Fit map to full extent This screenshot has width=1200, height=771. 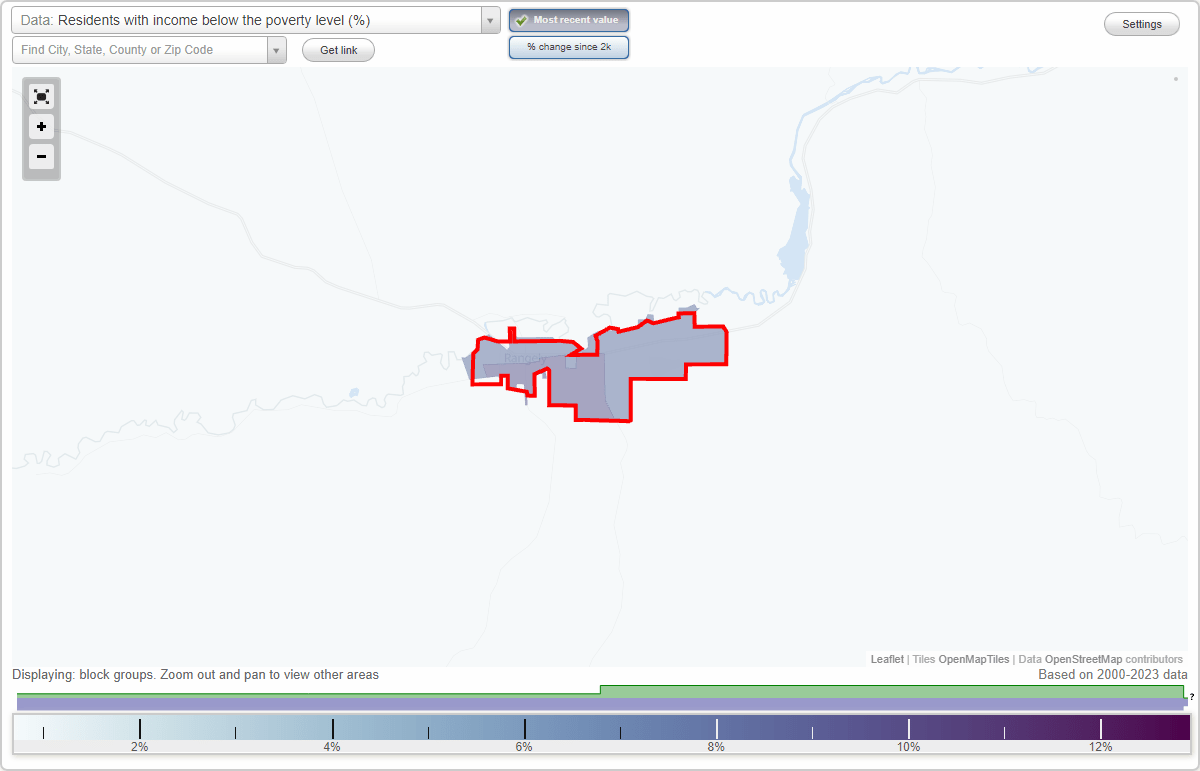(x=41, y=96)
